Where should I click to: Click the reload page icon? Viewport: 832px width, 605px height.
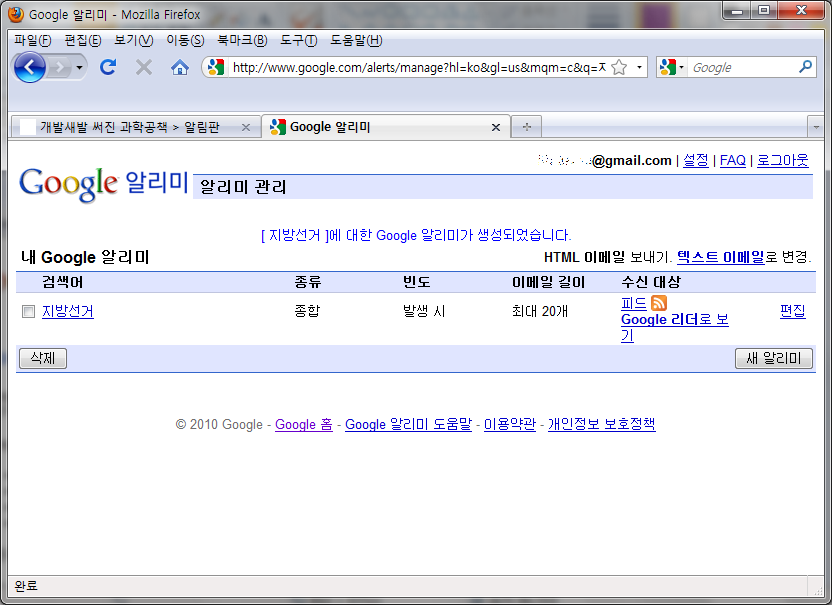(x=108, y=67)
